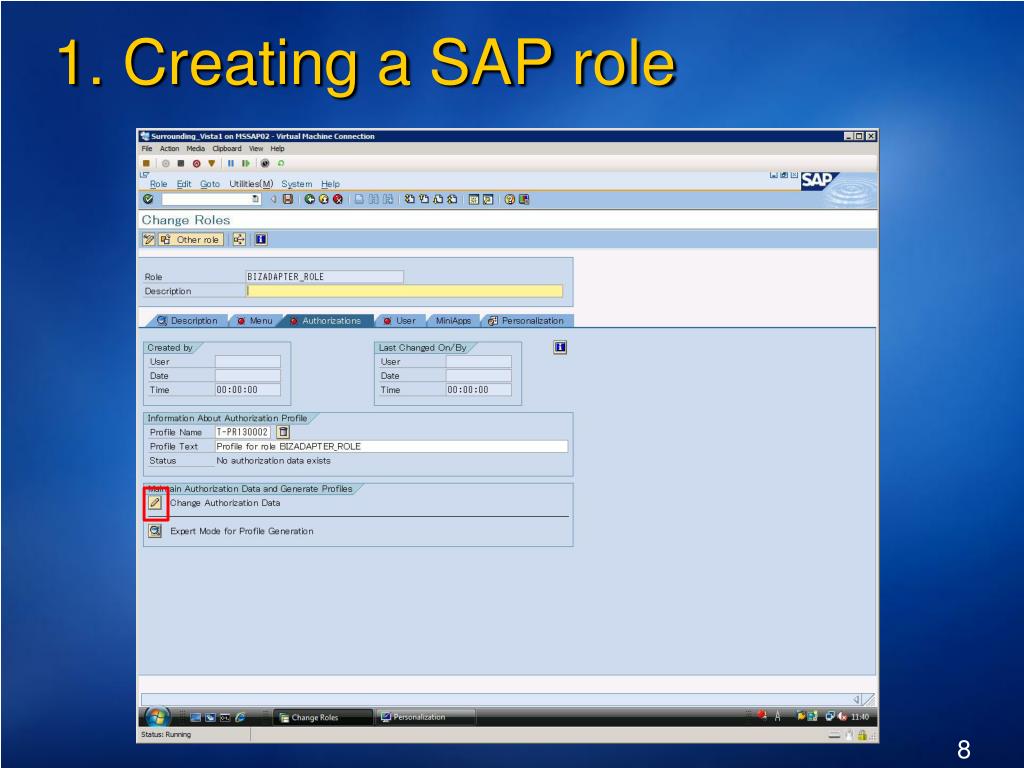1024x768 pixels.
Task: Open the Role menu
Action: (x=159, y=184)
